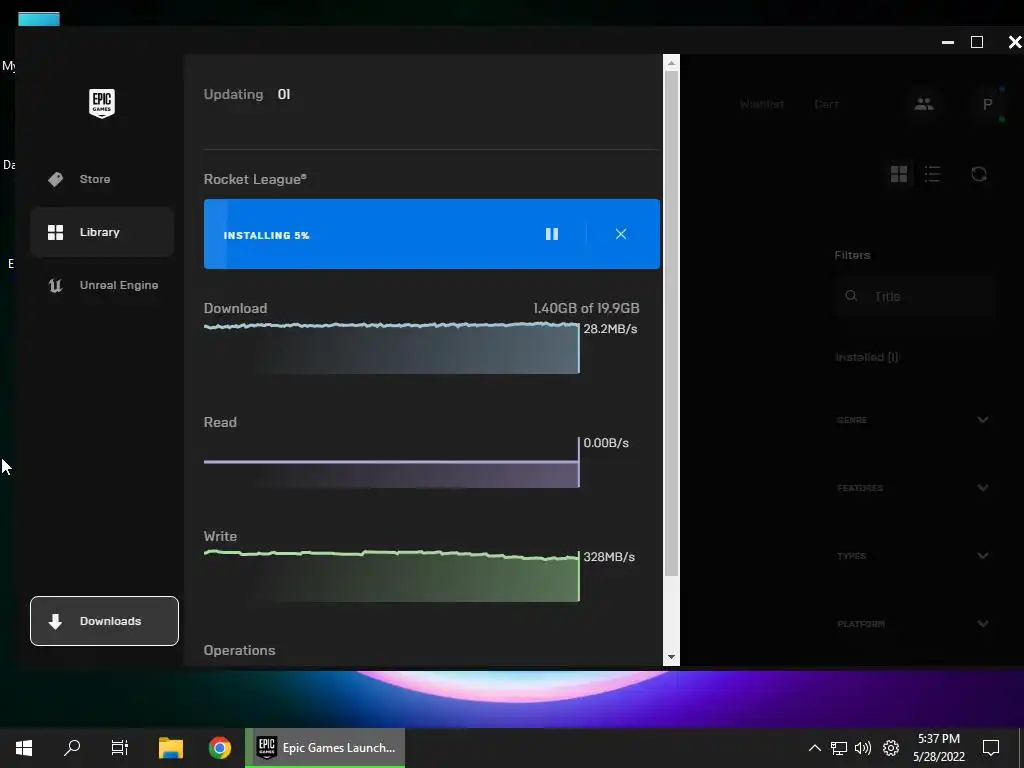Open the P profile avatar
Viewport: 1024px width, 768px height.
click(987, 104)
